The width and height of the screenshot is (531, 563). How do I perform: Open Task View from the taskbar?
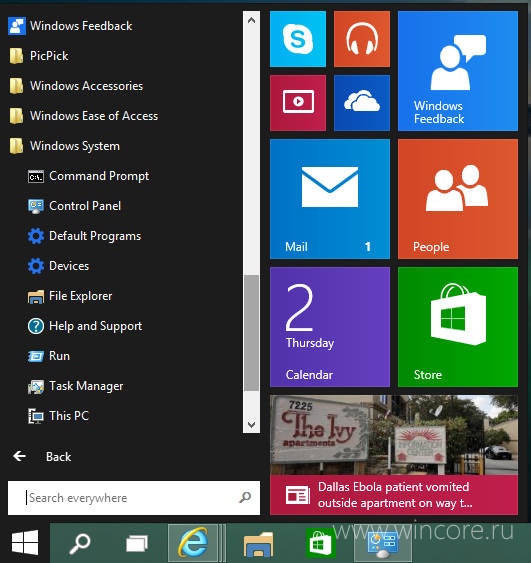pyautogui.click(x=137, y=544)
